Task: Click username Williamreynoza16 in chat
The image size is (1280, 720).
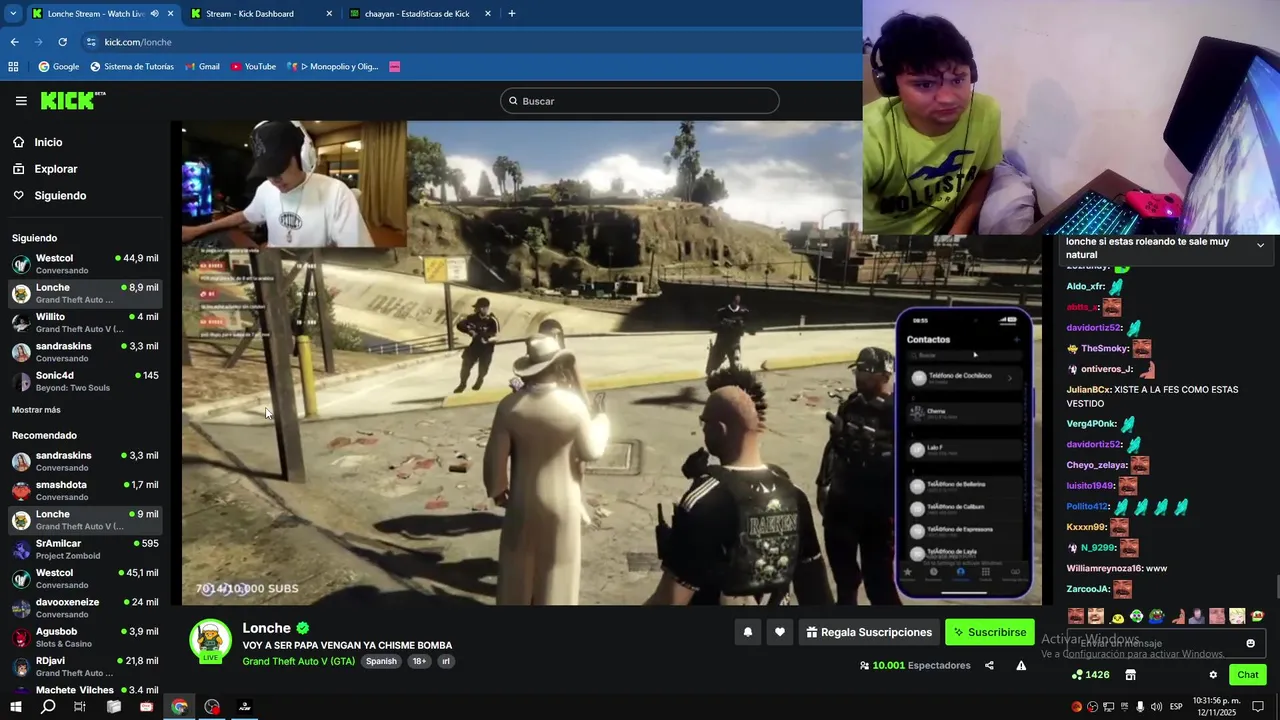Action: click(x=1104, y=568)
